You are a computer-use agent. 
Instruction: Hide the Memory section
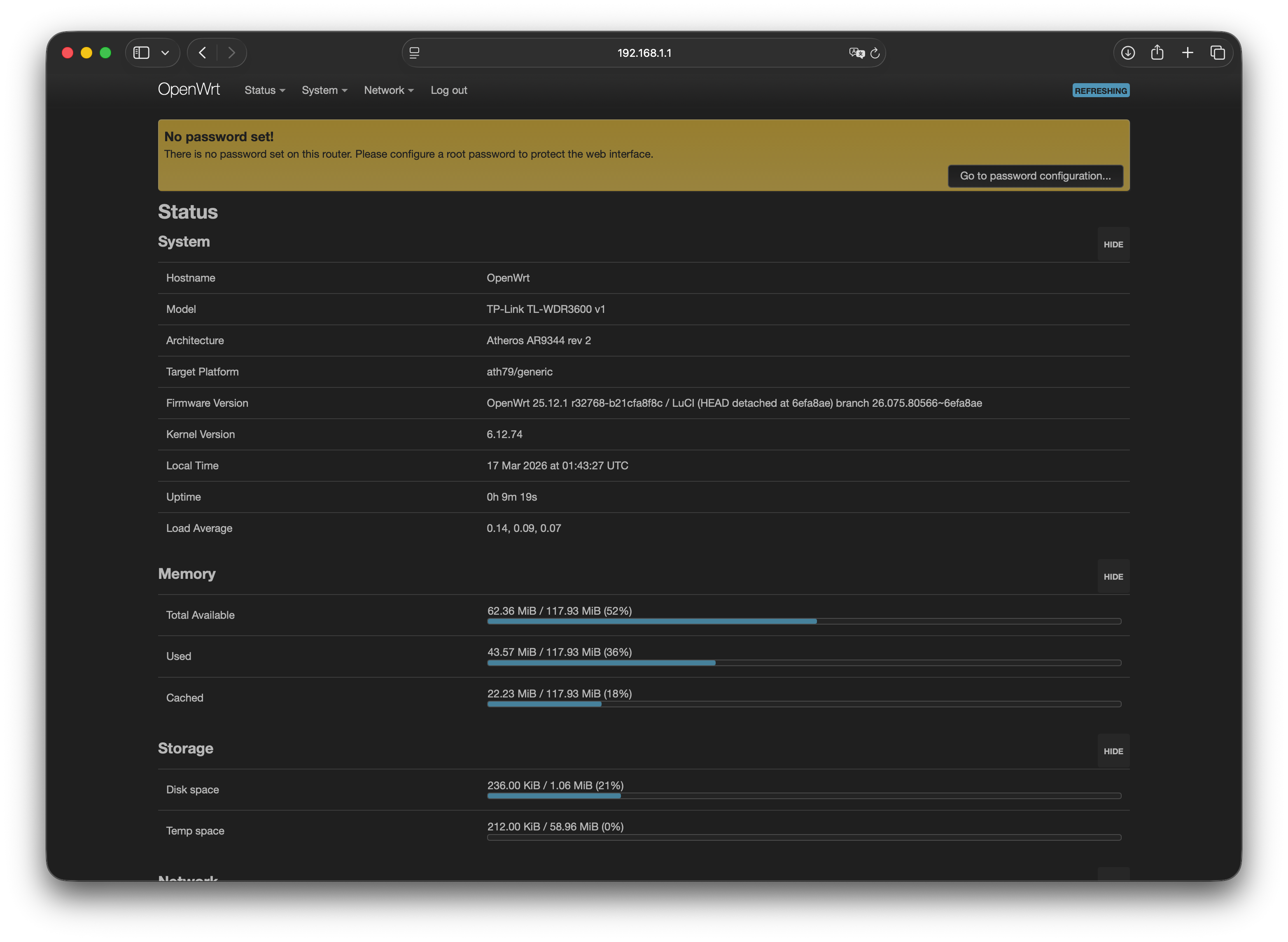pos(1113,577)
